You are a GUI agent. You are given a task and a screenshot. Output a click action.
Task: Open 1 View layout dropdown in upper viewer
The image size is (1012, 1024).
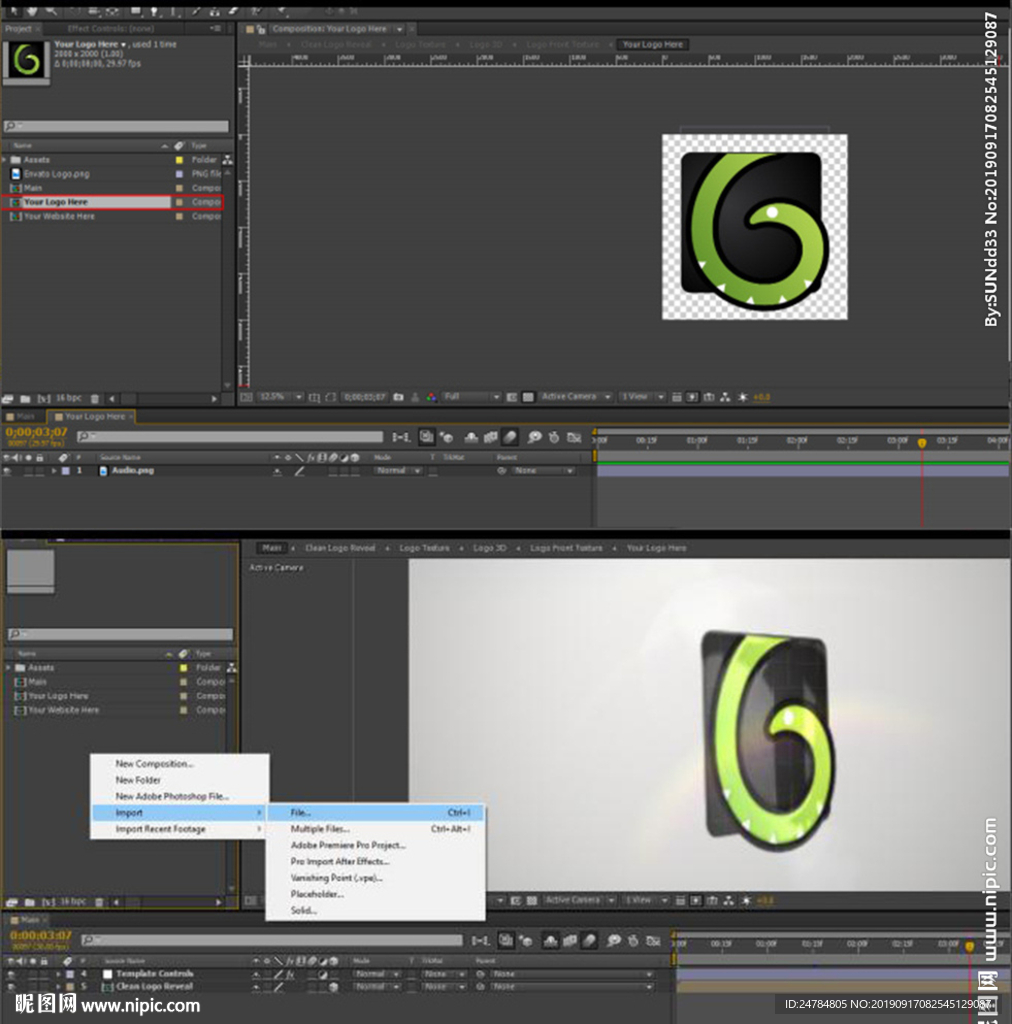[642, 397]
